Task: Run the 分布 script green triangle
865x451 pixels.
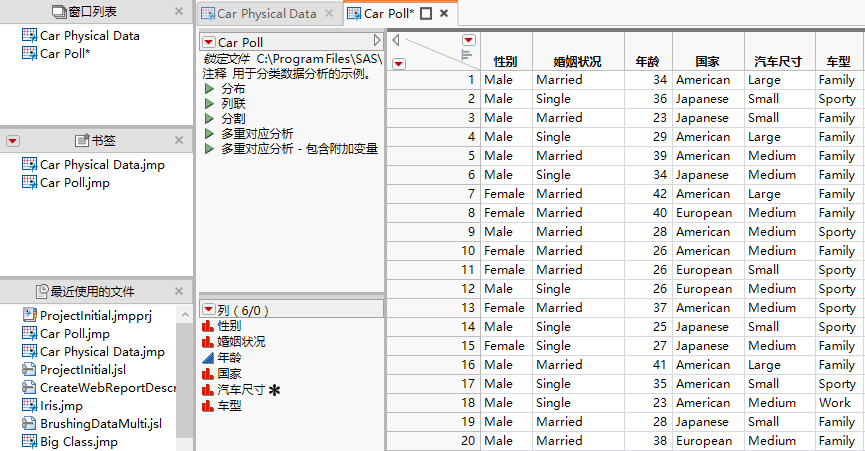Action: tap(209, 89)
